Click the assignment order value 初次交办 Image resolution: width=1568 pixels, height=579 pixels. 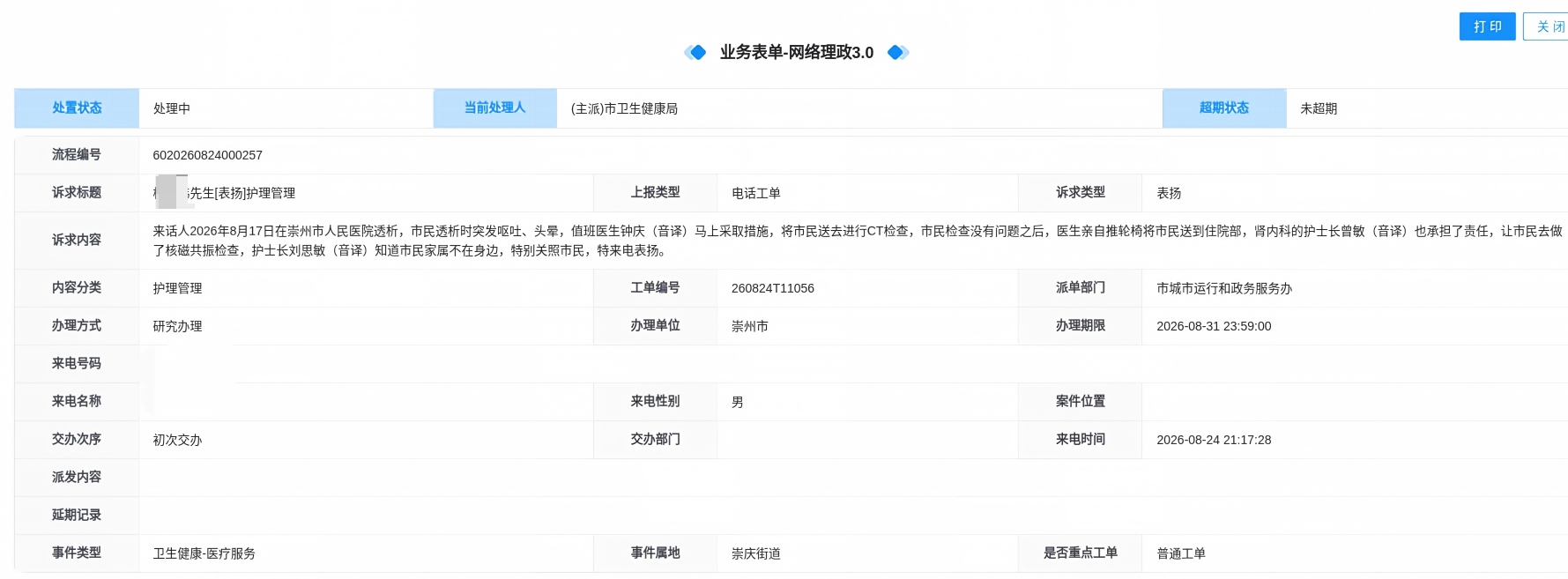coord(178,440)
